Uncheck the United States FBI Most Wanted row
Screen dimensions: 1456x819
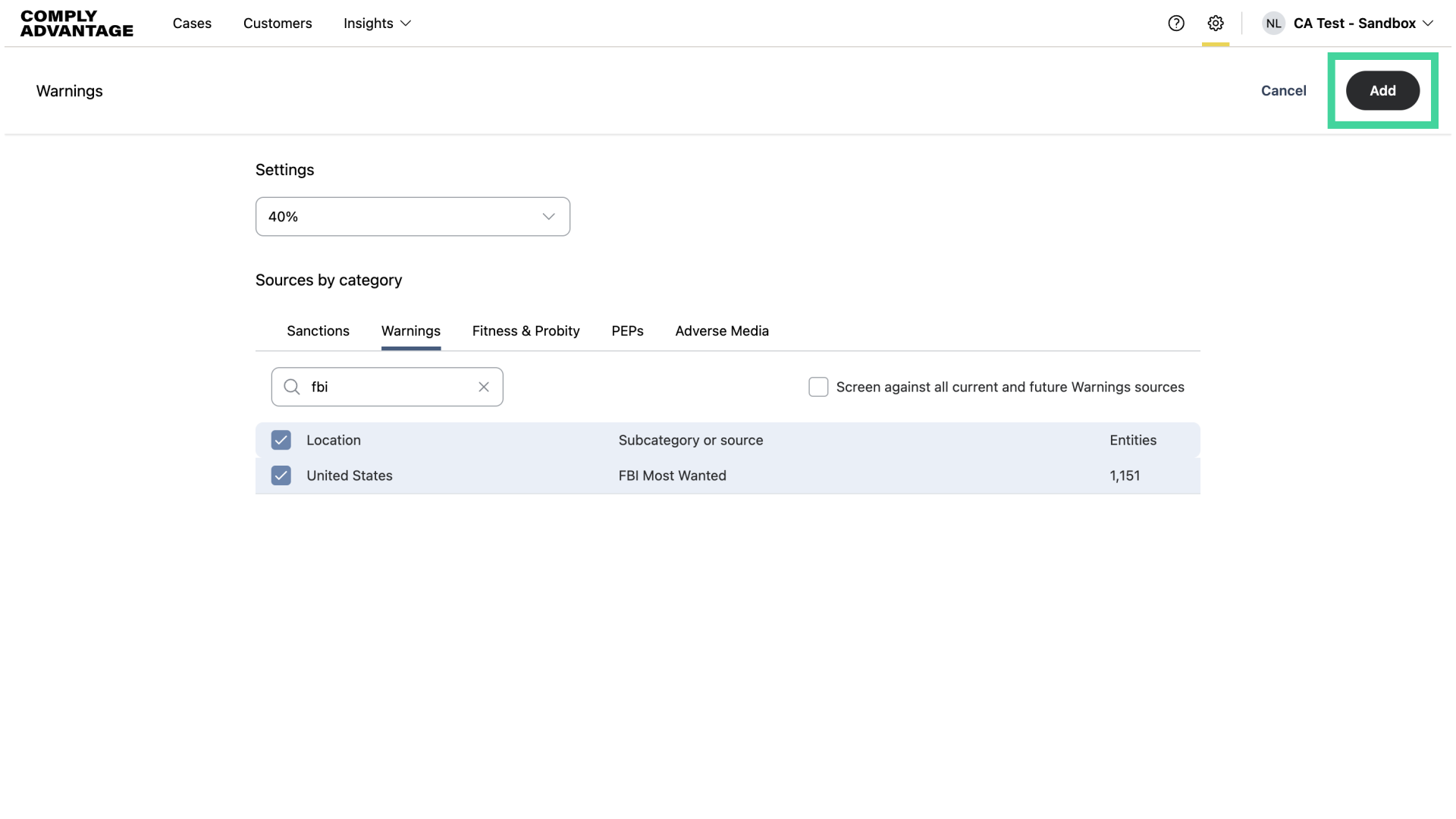pos(281,475)
